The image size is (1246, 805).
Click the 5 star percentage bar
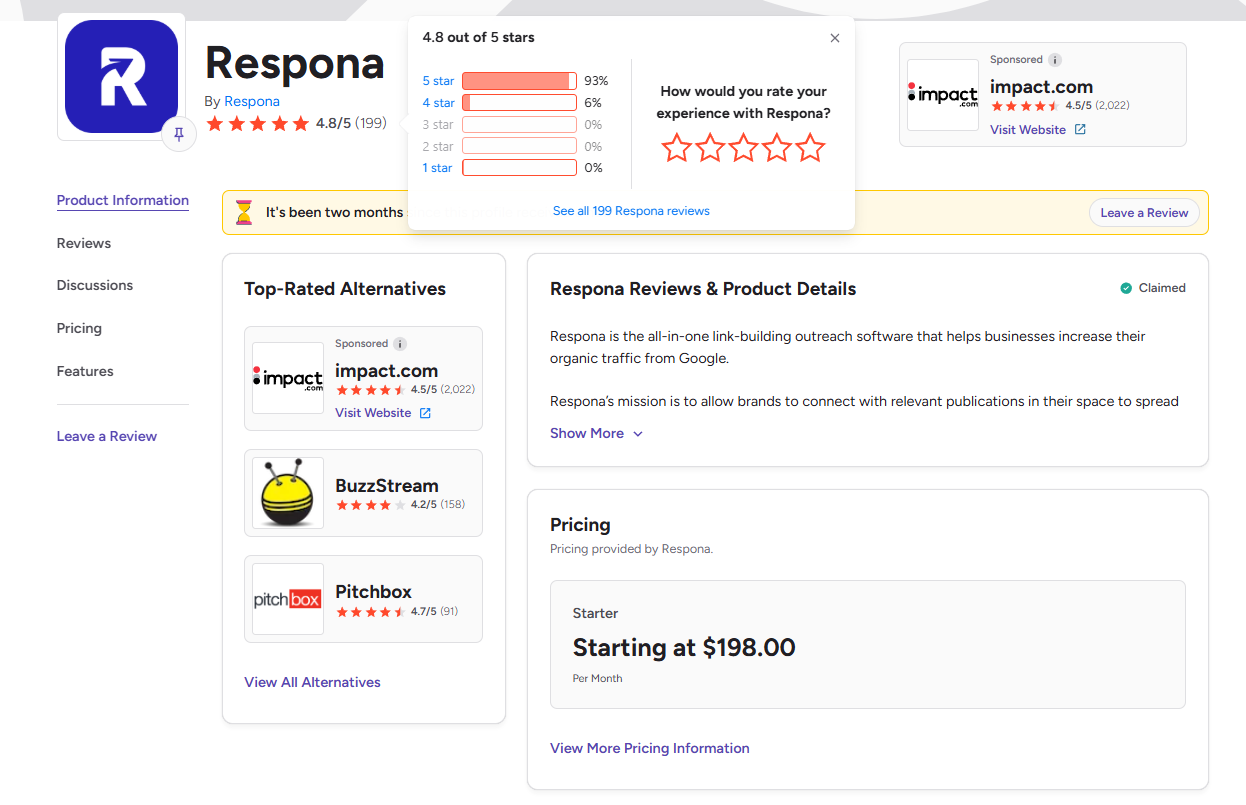pos(519,81)
